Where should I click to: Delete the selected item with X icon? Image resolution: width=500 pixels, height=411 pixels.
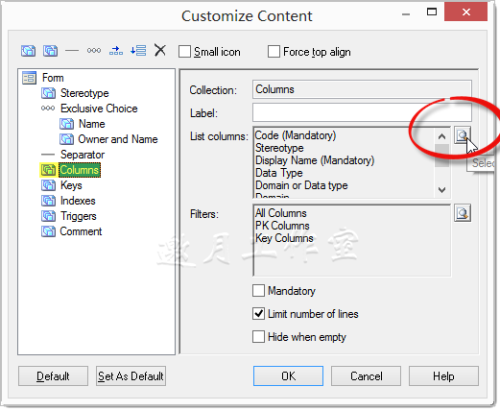(160, 50)
